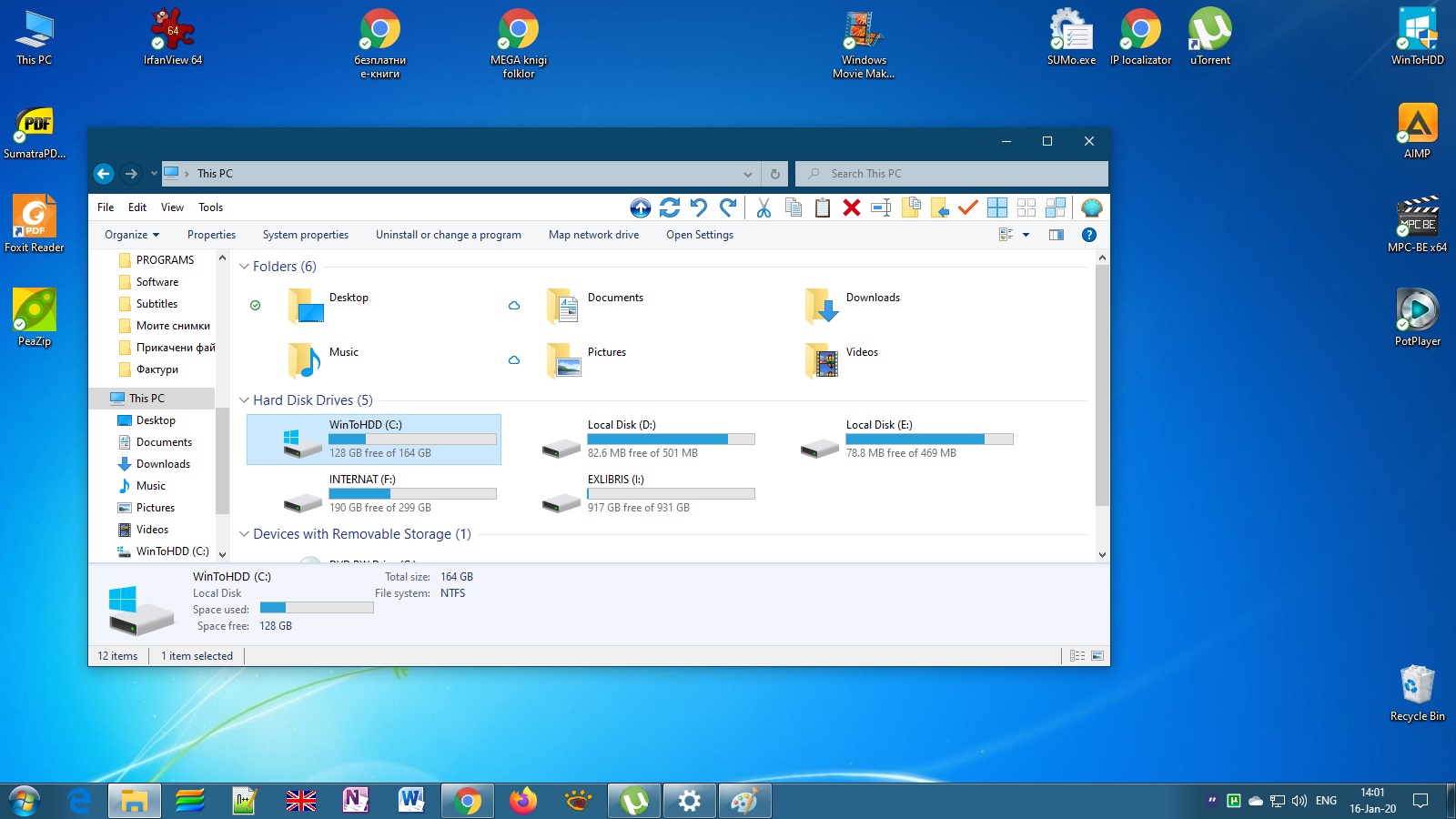
Task: Click the Classic Shell settings icon
Action: click(x=1091, y=207)
